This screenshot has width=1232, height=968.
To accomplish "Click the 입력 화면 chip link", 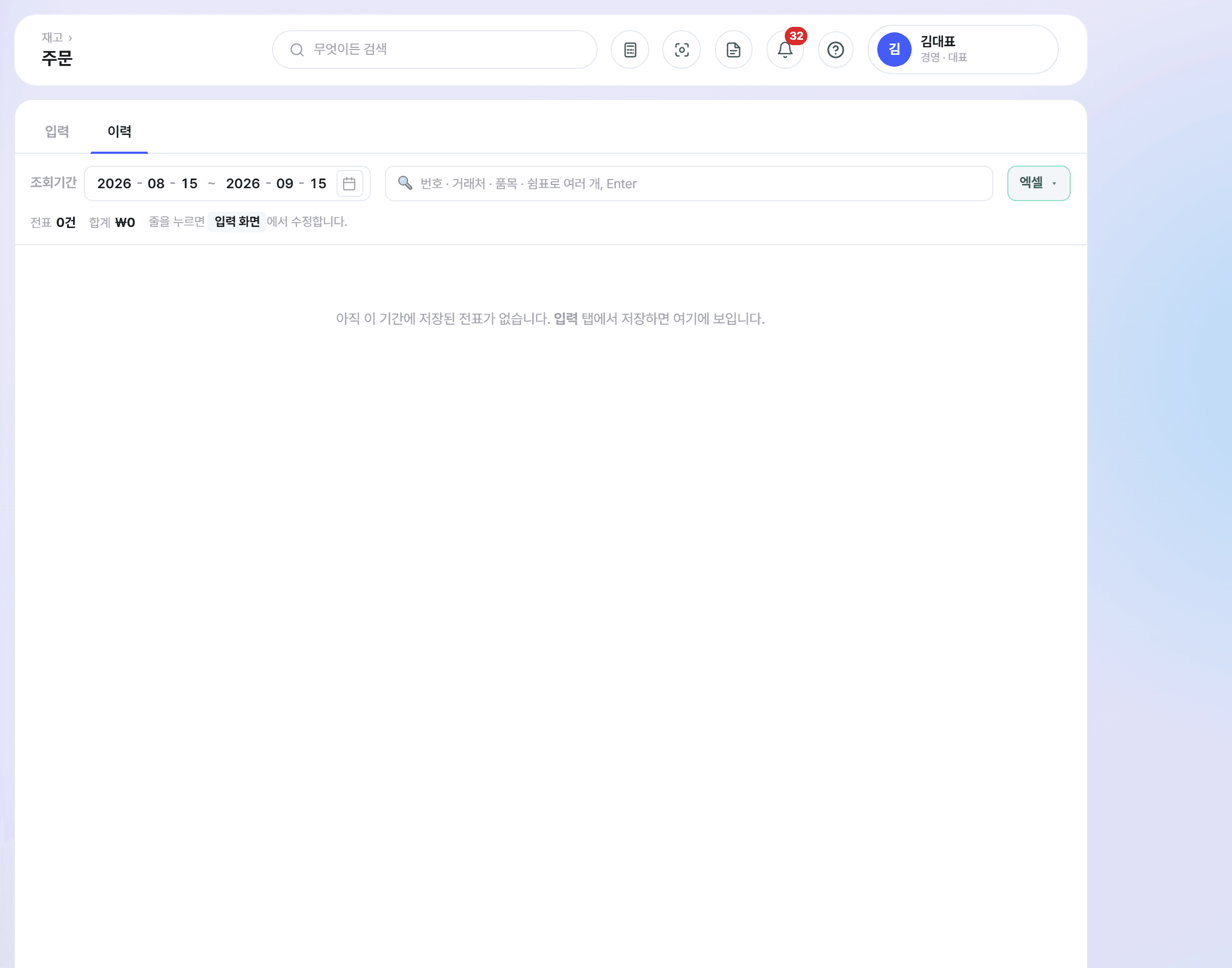I will click(x=237, y=222).
